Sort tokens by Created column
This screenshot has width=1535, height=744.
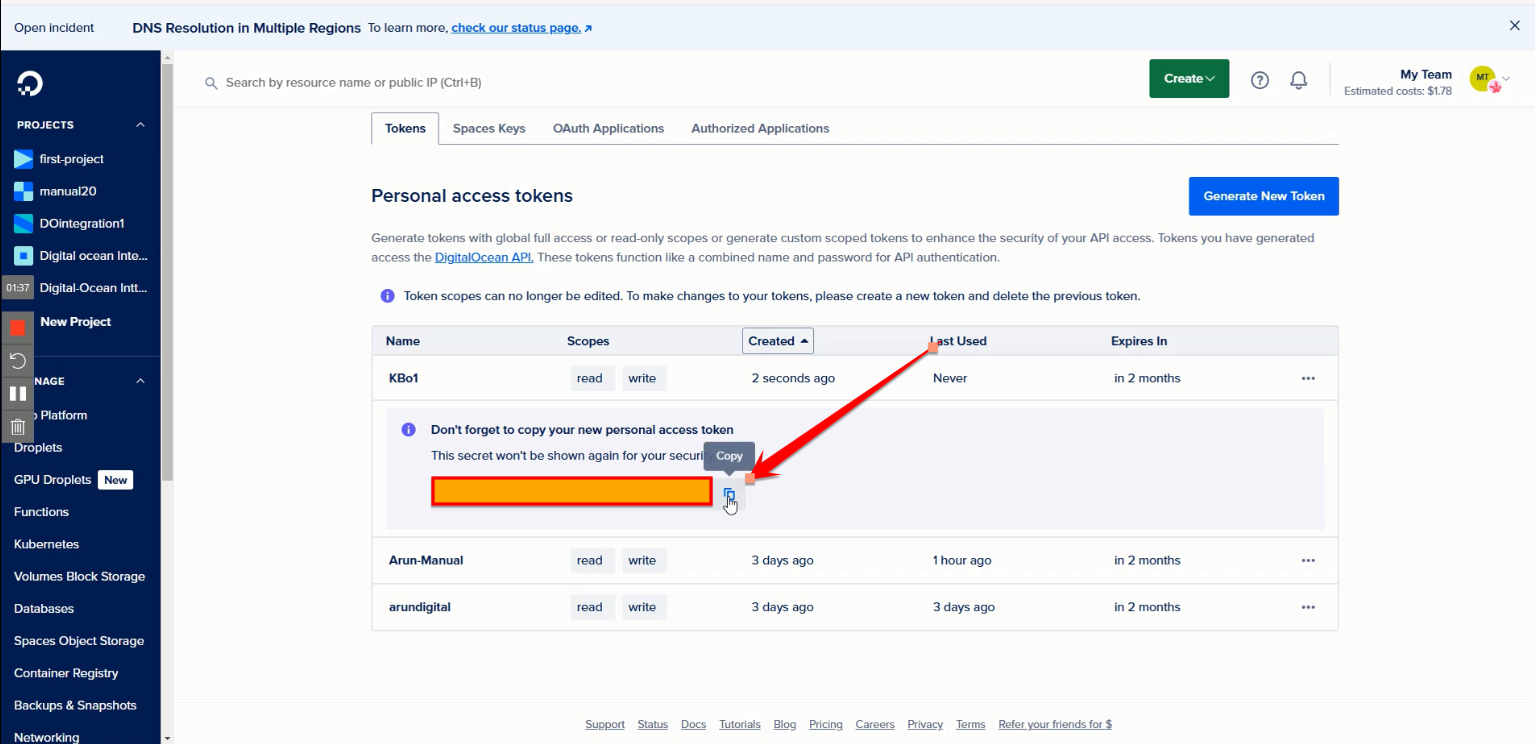(x=778, y=341)
